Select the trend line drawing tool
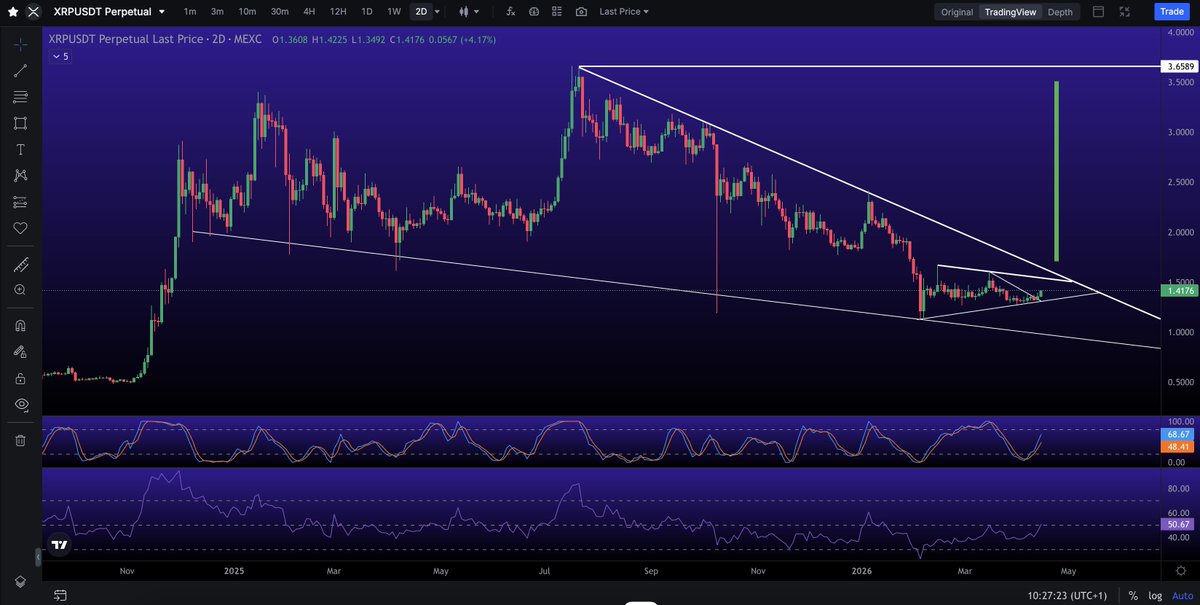The height and width of the screenshot is (605, 1200). pos(20,71)
